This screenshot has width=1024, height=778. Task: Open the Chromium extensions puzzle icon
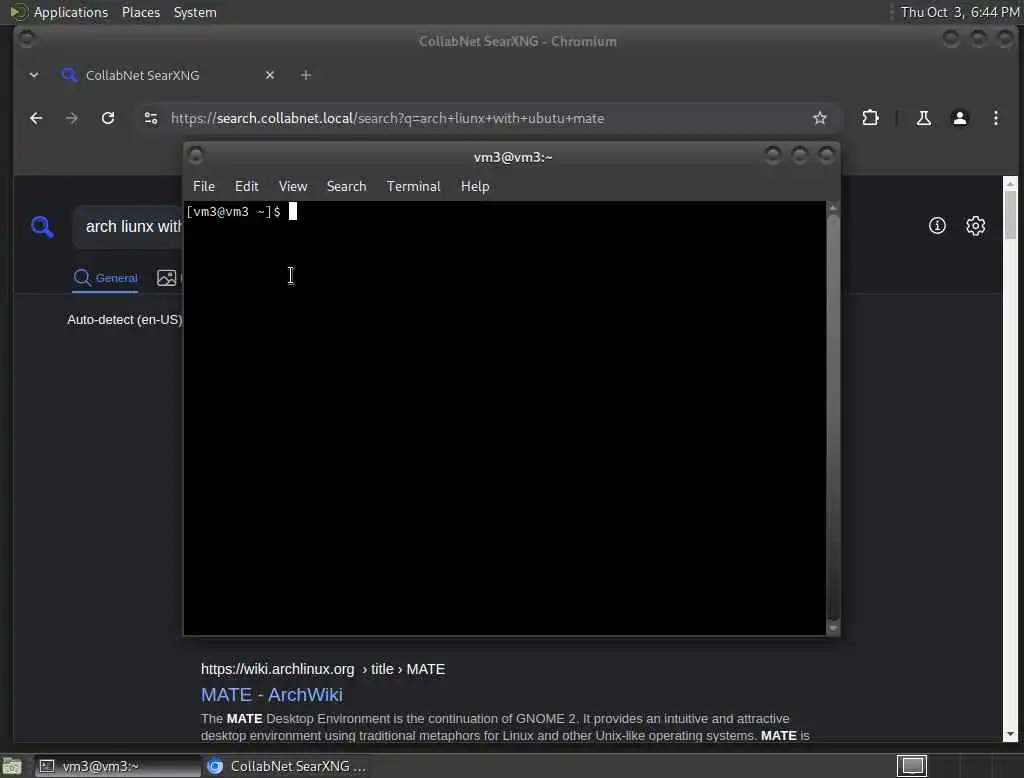click(x=870, y=118)
